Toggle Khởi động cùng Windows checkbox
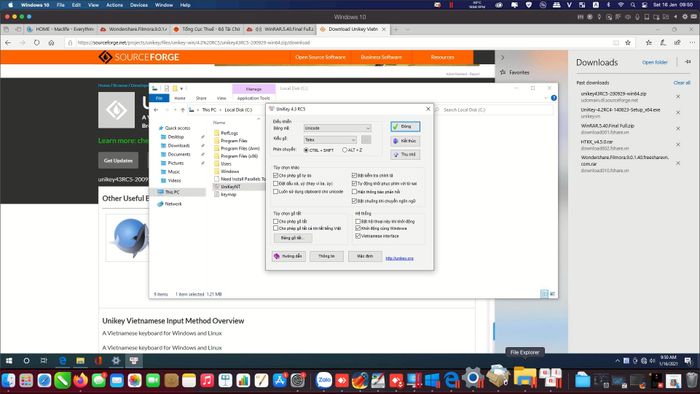Viewport: 700px width, 394px height. (x=358, y=228)
